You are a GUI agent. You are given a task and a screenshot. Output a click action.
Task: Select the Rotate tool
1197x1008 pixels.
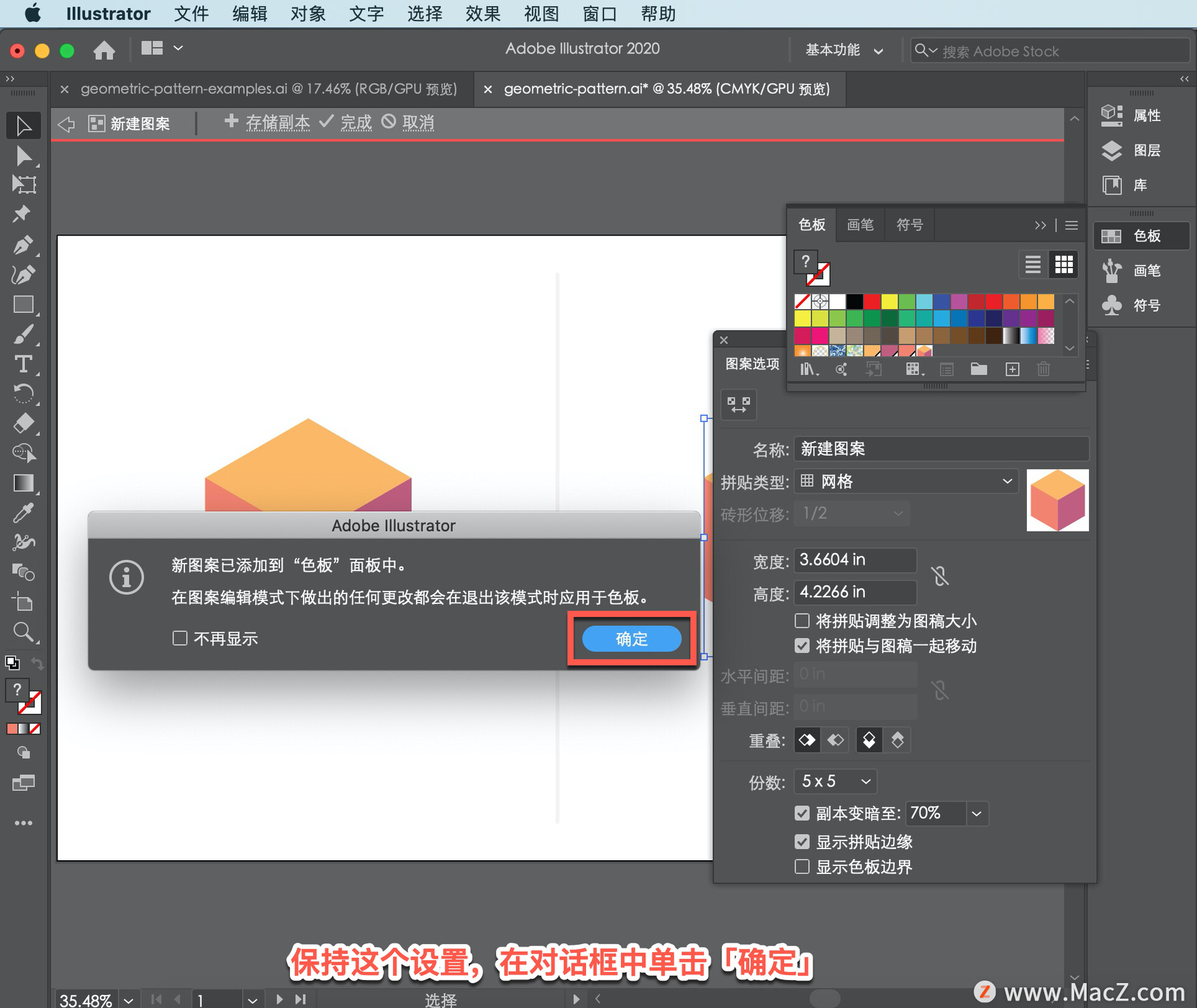click(24, 394)
